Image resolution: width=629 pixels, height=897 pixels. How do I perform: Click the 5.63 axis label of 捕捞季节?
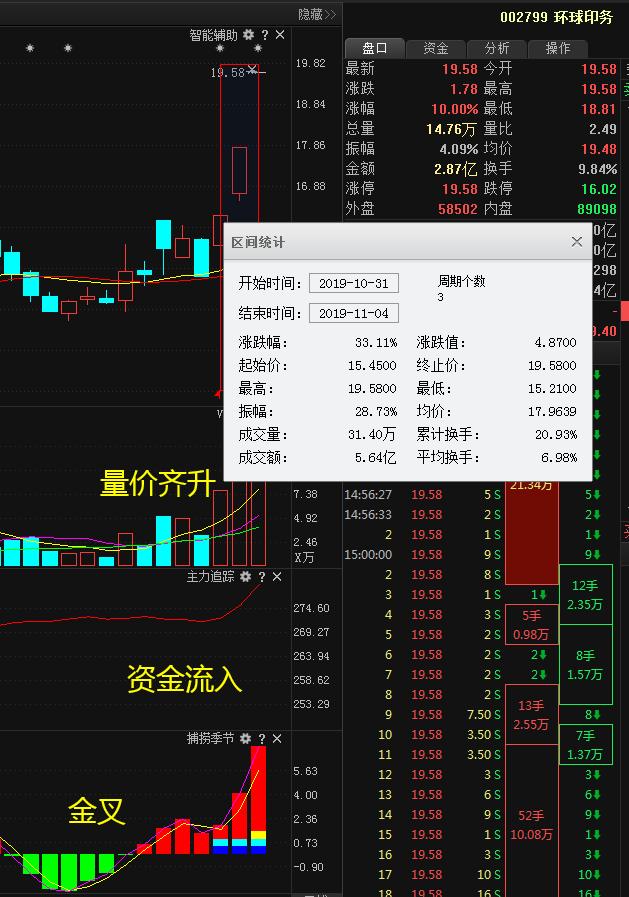pyautogui.click(x=305, y=771)
